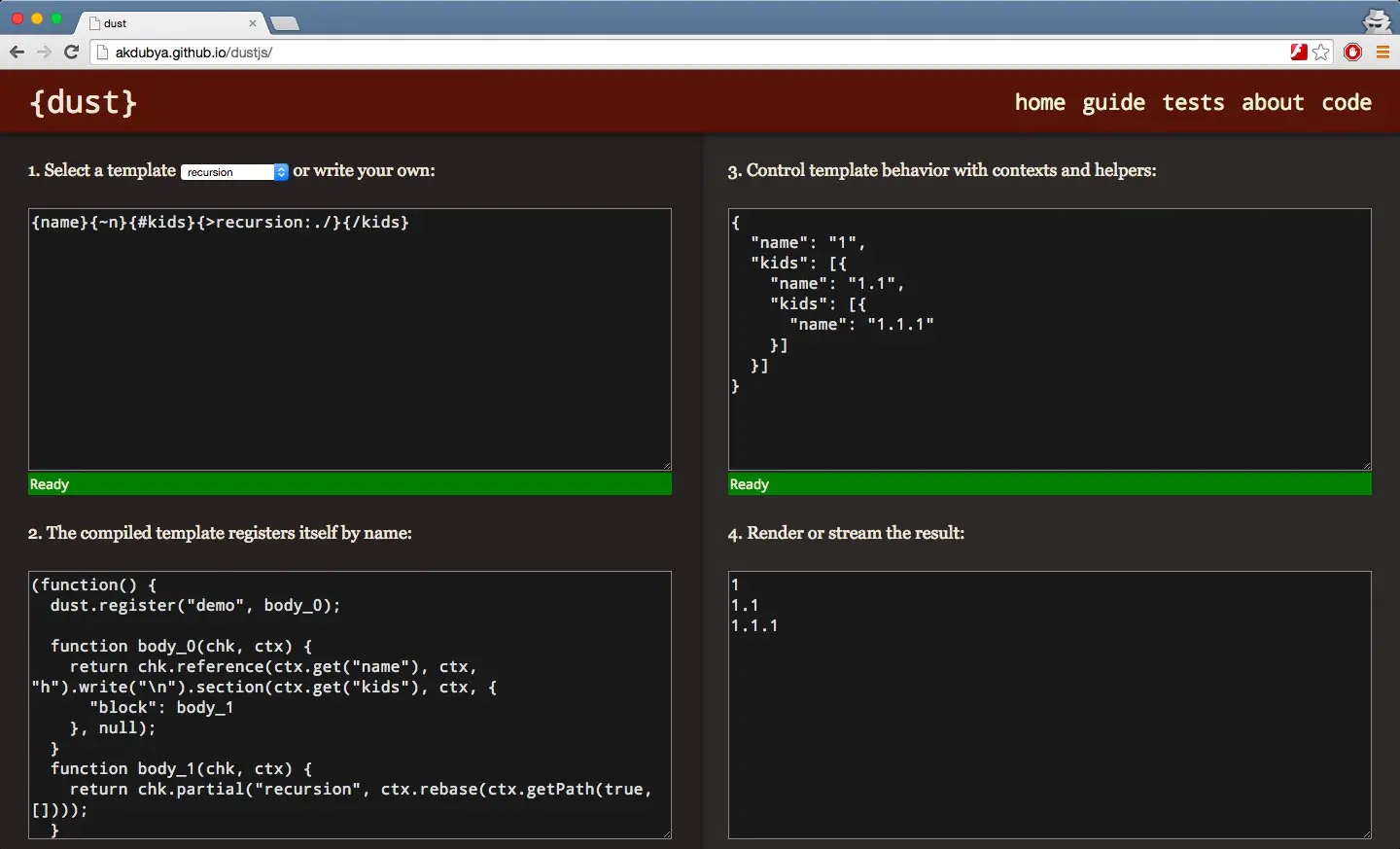Open the guide navigation link

click(1114, 103)
